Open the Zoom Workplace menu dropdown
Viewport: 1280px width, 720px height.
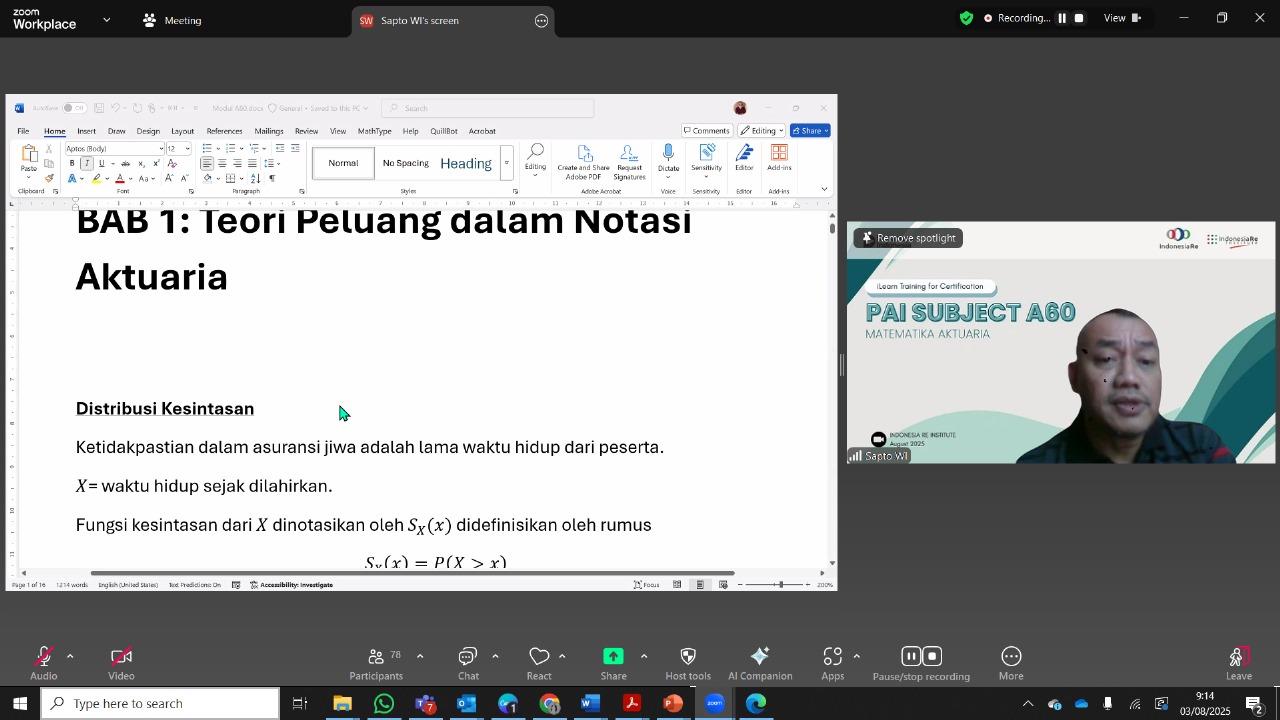(107, 19)
